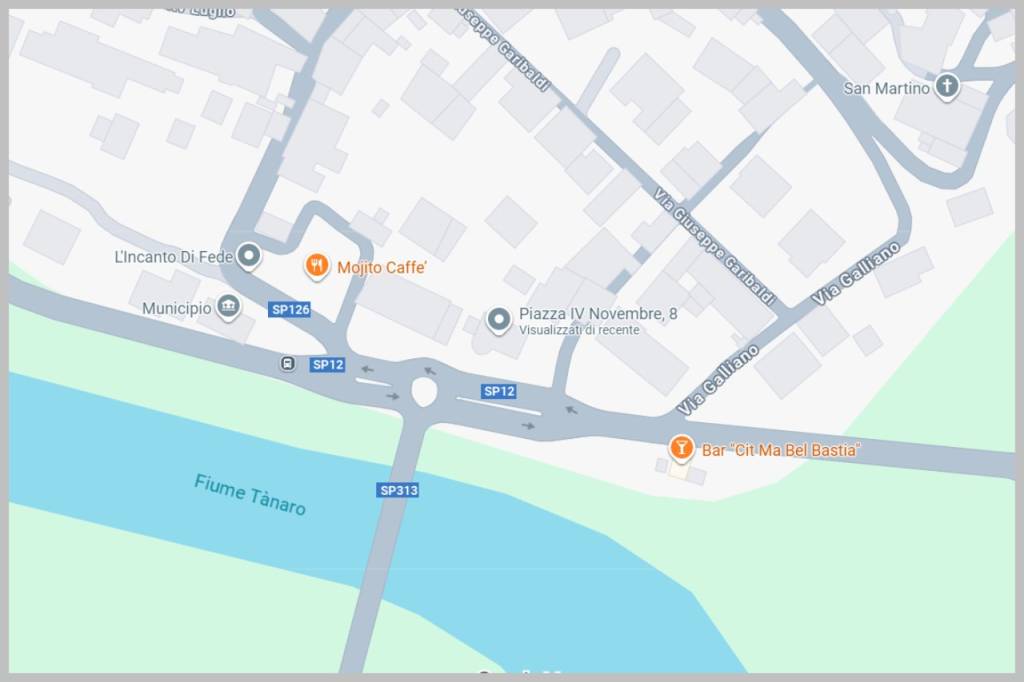Select the San Martino text label

(886, 88)
